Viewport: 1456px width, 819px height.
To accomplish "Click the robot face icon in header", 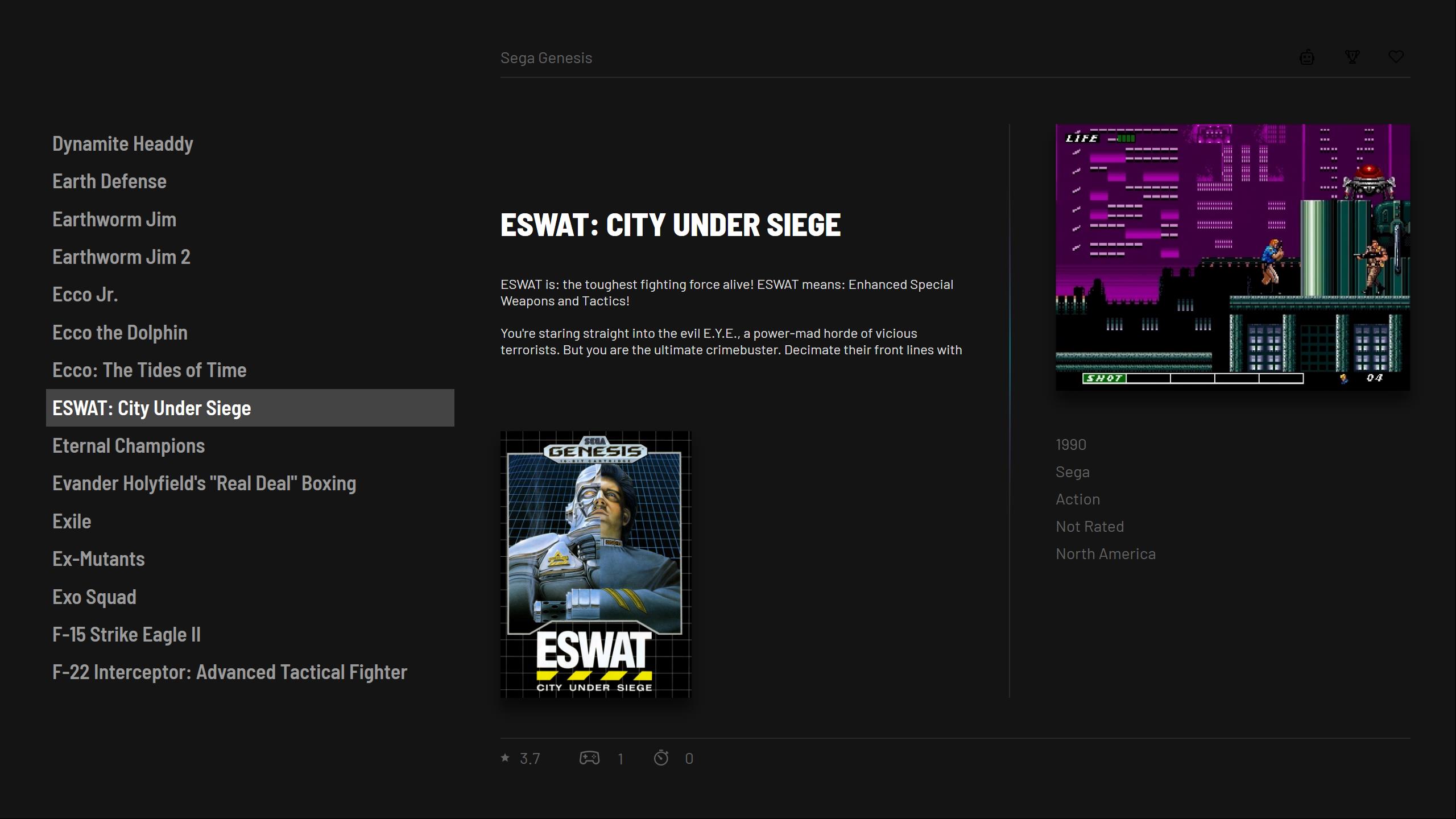I will coord(1307,57).
